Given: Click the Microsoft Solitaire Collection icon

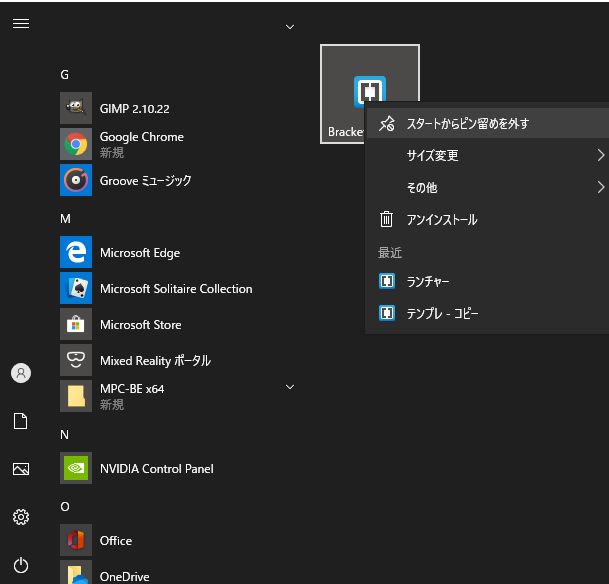Looking at the screenshot, I should (x=76, y=288).
